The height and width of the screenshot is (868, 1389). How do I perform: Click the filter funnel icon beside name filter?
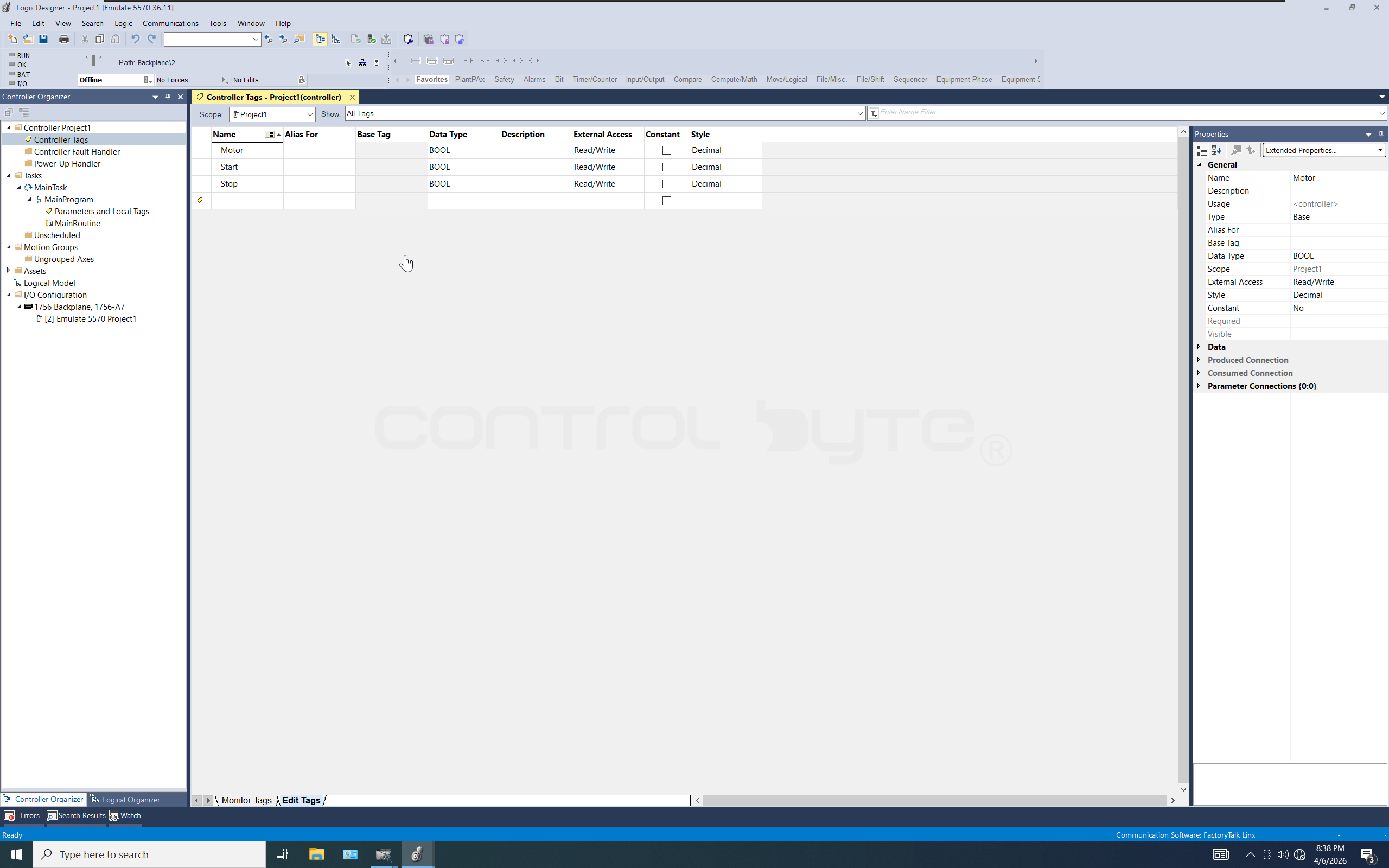tap(873, 114)
